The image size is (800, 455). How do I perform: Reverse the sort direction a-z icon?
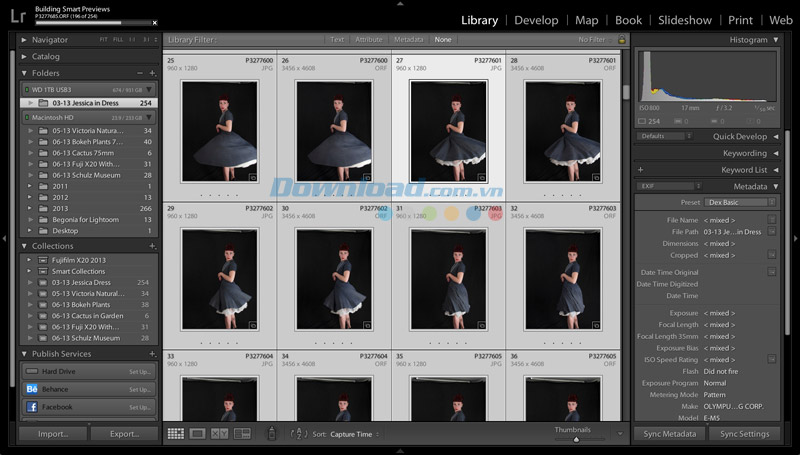tap(299, 434)
